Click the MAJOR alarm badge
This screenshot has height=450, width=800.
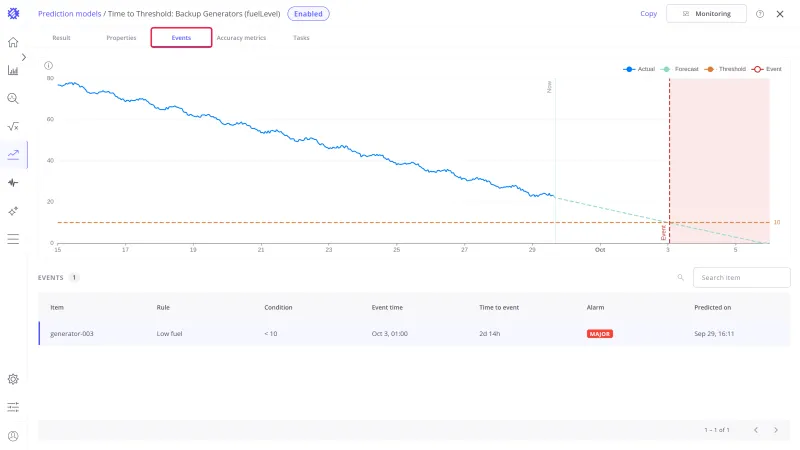click(x=599, y=334)
